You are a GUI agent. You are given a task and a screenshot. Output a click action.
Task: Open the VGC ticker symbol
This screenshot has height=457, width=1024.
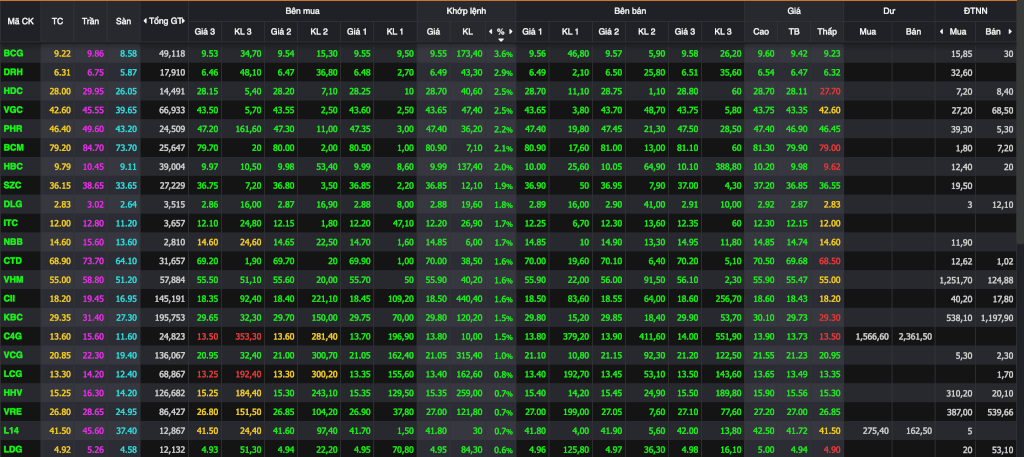[x=12, y=110]
